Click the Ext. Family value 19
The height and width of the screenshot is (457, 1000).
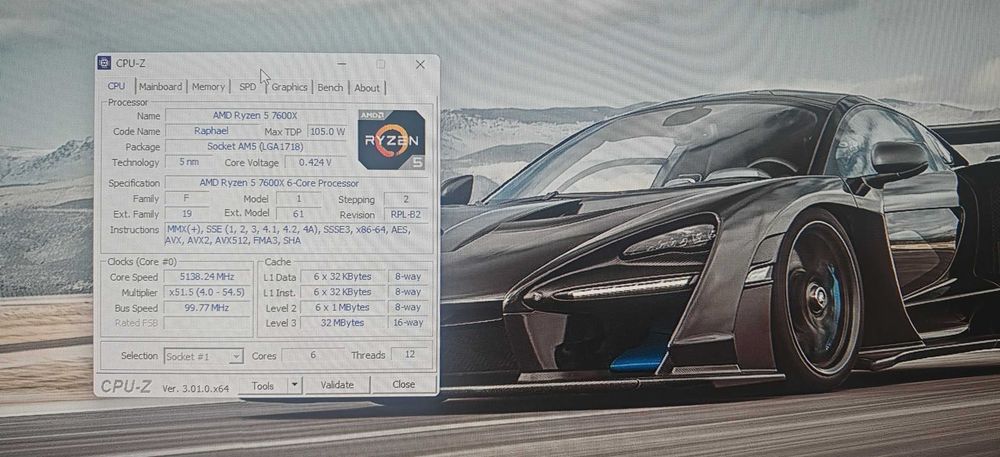click(x=187, y=214)
